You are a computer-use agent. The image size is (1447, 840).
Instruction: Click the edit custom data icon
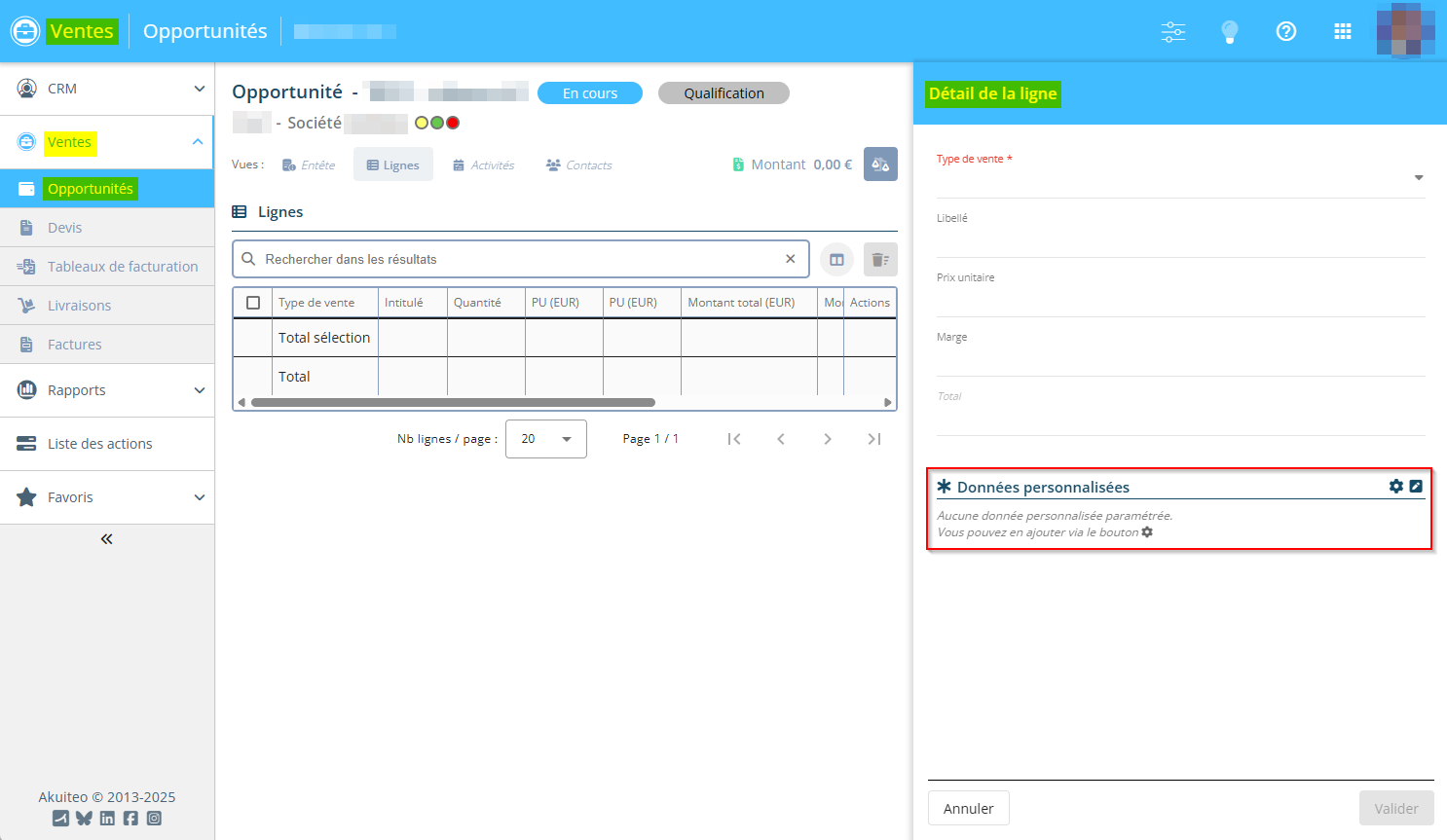pyautogui.click(x=1416, y=487)
